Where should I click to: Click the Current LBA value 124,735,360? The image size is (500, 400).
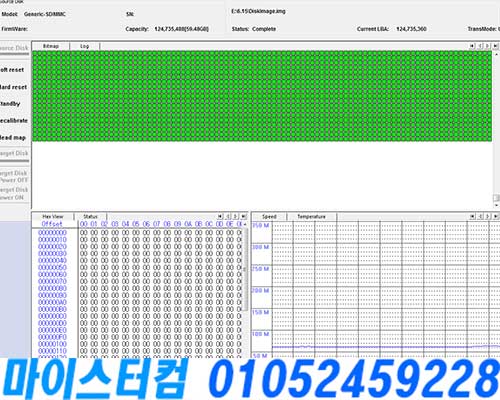(x=411, y=29)
